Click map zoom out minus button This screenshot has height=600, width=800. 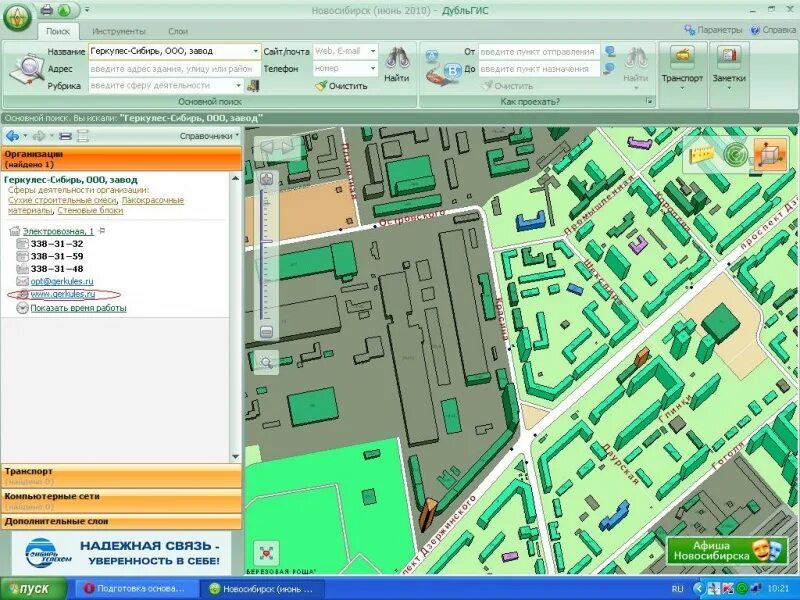(266, 332)
